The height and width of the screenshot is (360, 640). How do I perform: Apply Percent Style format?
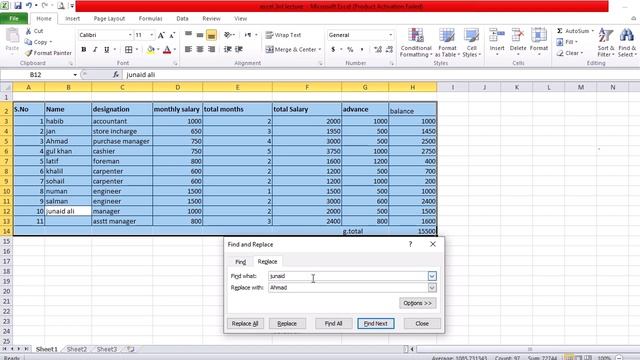pyautogui.click(x=350, y=49)
